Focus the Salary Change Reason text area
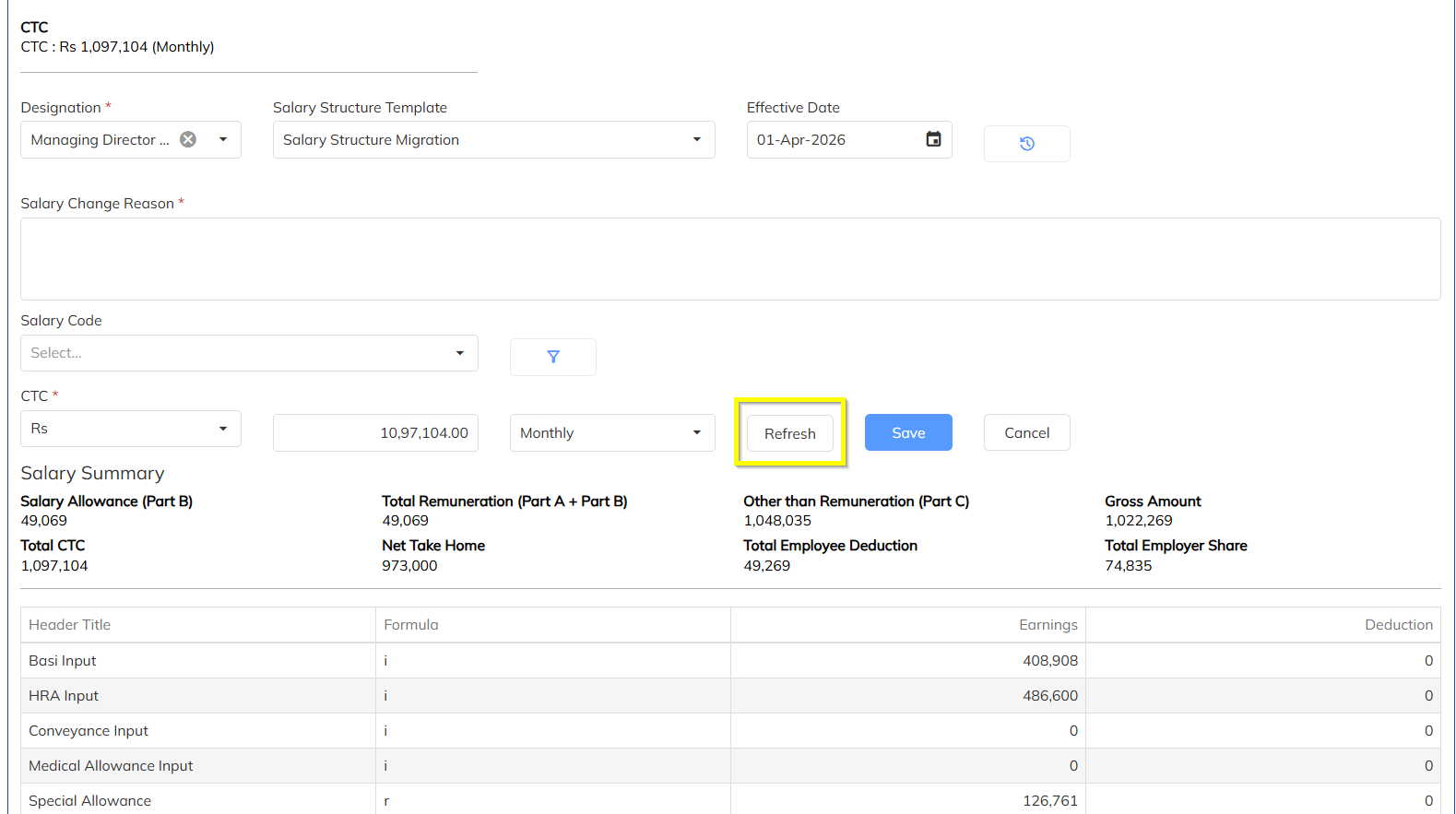Screen dimensions: 1456x814 click(730, 259)
